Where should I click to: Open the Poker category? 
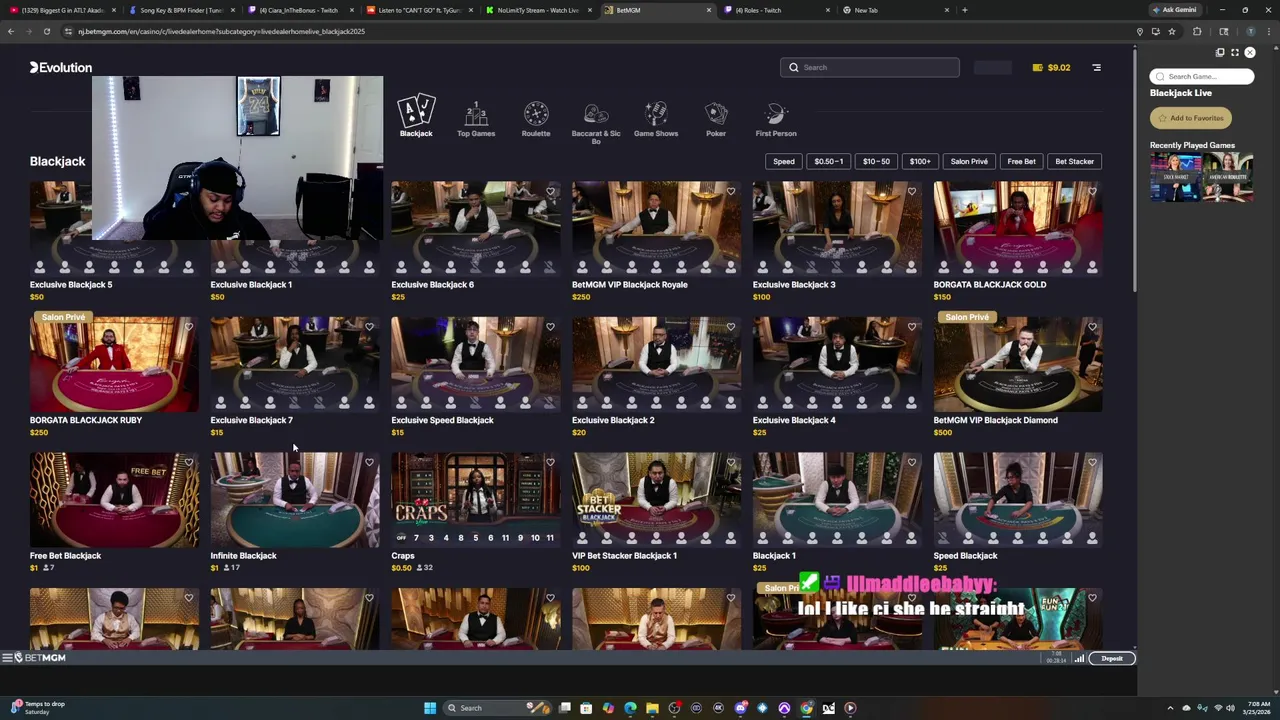(x=716, y=119)
